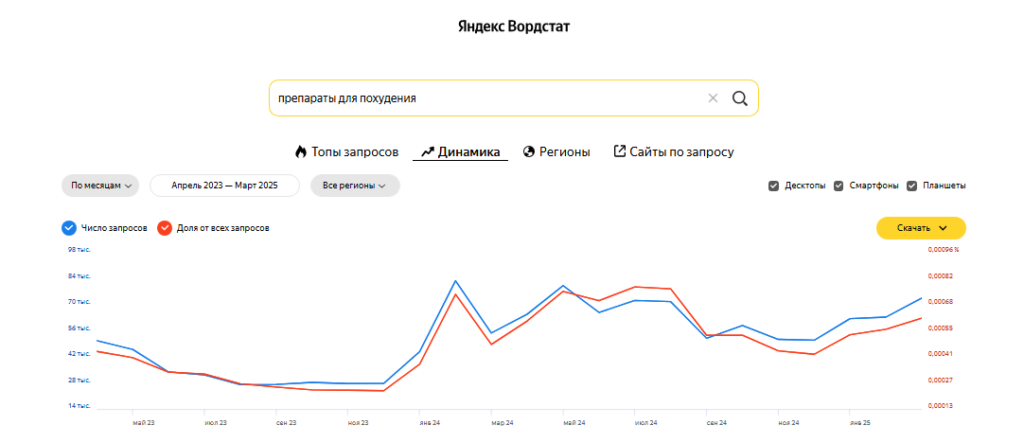Click the 28 тыс. axis label
This screenshot has width=1024, height=443.
point(79,380)
